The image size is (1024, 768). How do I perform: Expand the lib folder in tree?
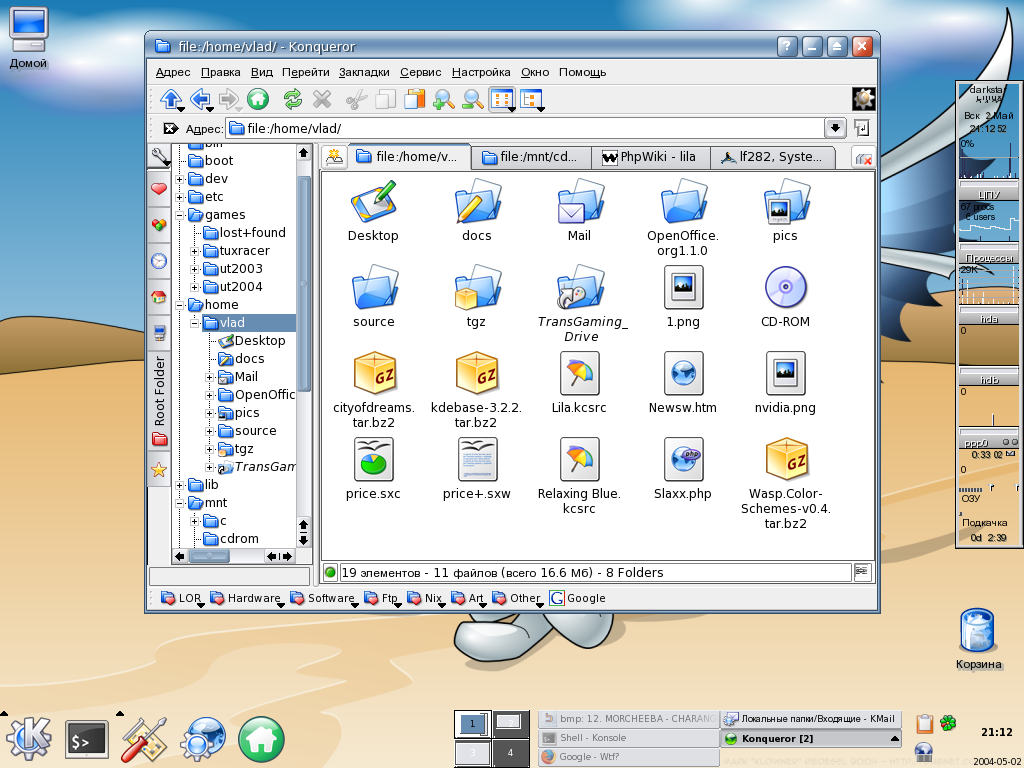point(180,485)
